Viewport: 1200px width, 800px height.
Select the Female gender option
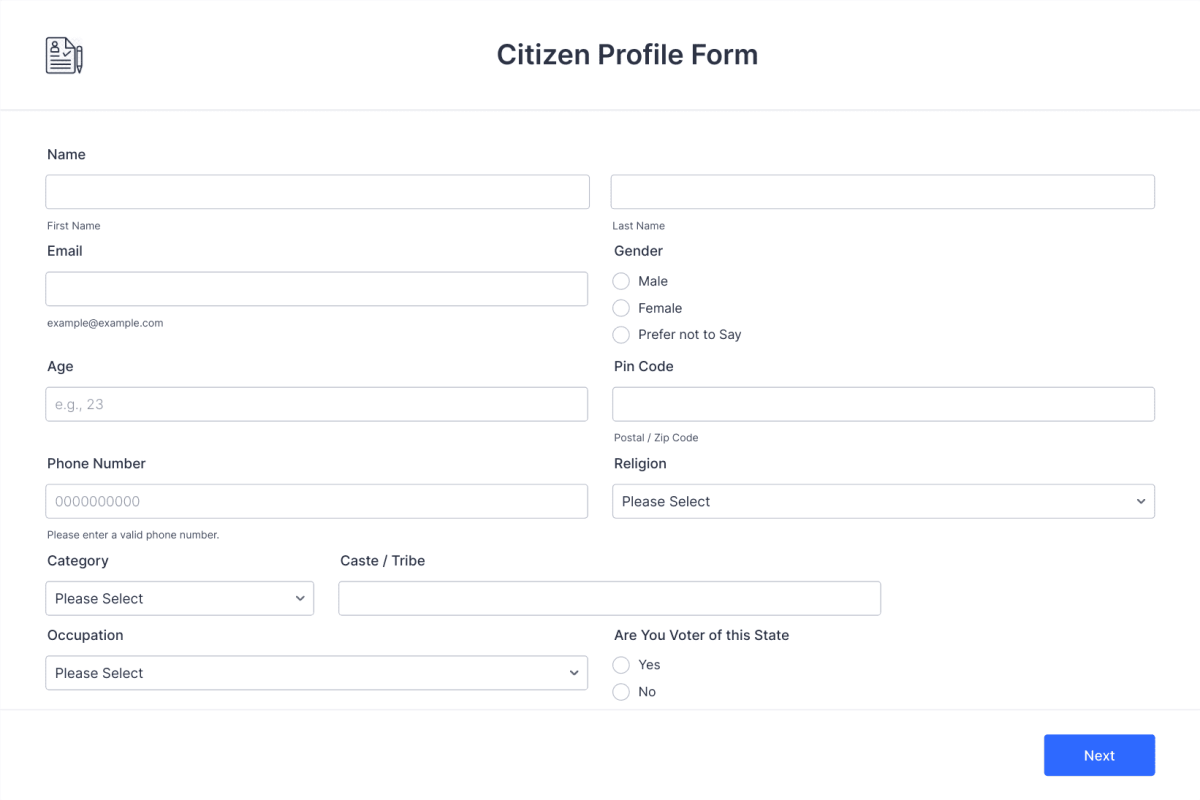pyautogui.click(x=620, y=308)
